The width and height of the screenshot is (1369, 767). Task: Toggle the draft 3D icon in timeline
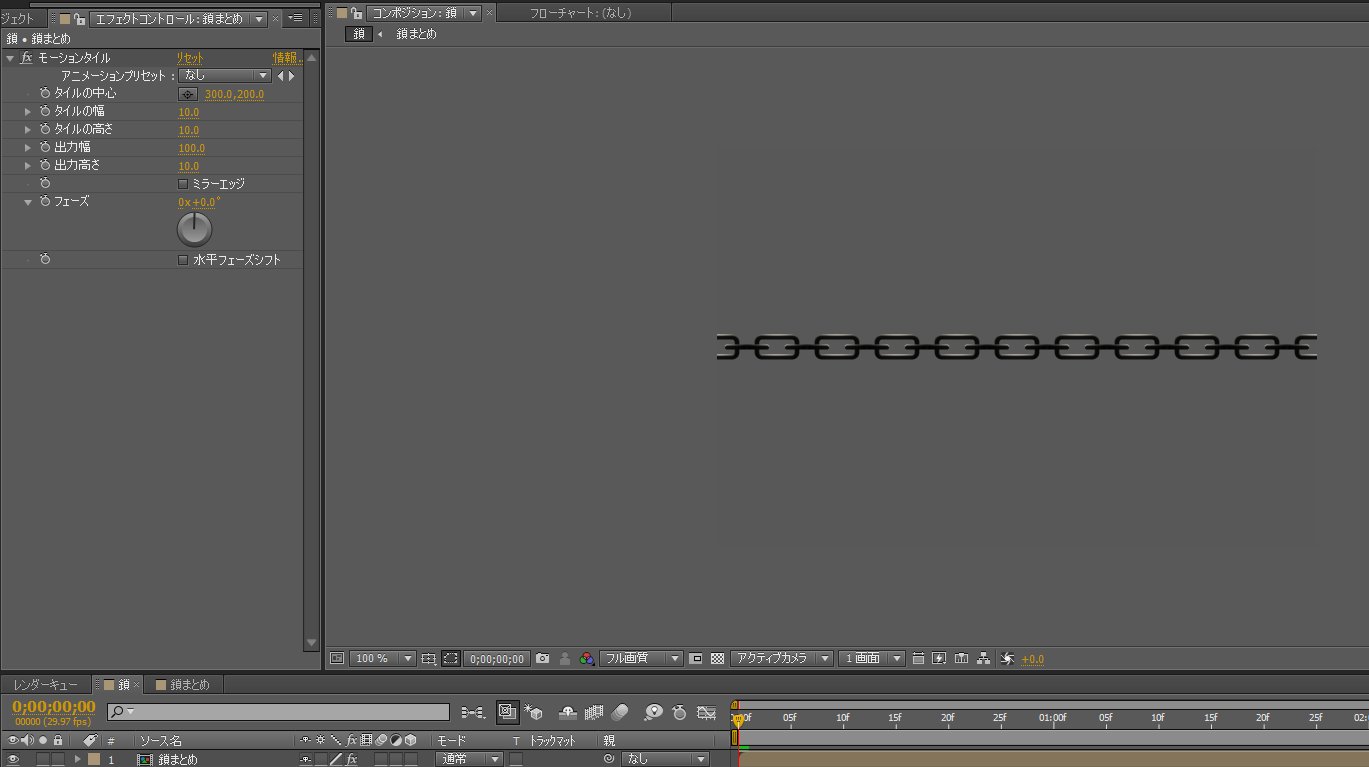coord(533,712)
